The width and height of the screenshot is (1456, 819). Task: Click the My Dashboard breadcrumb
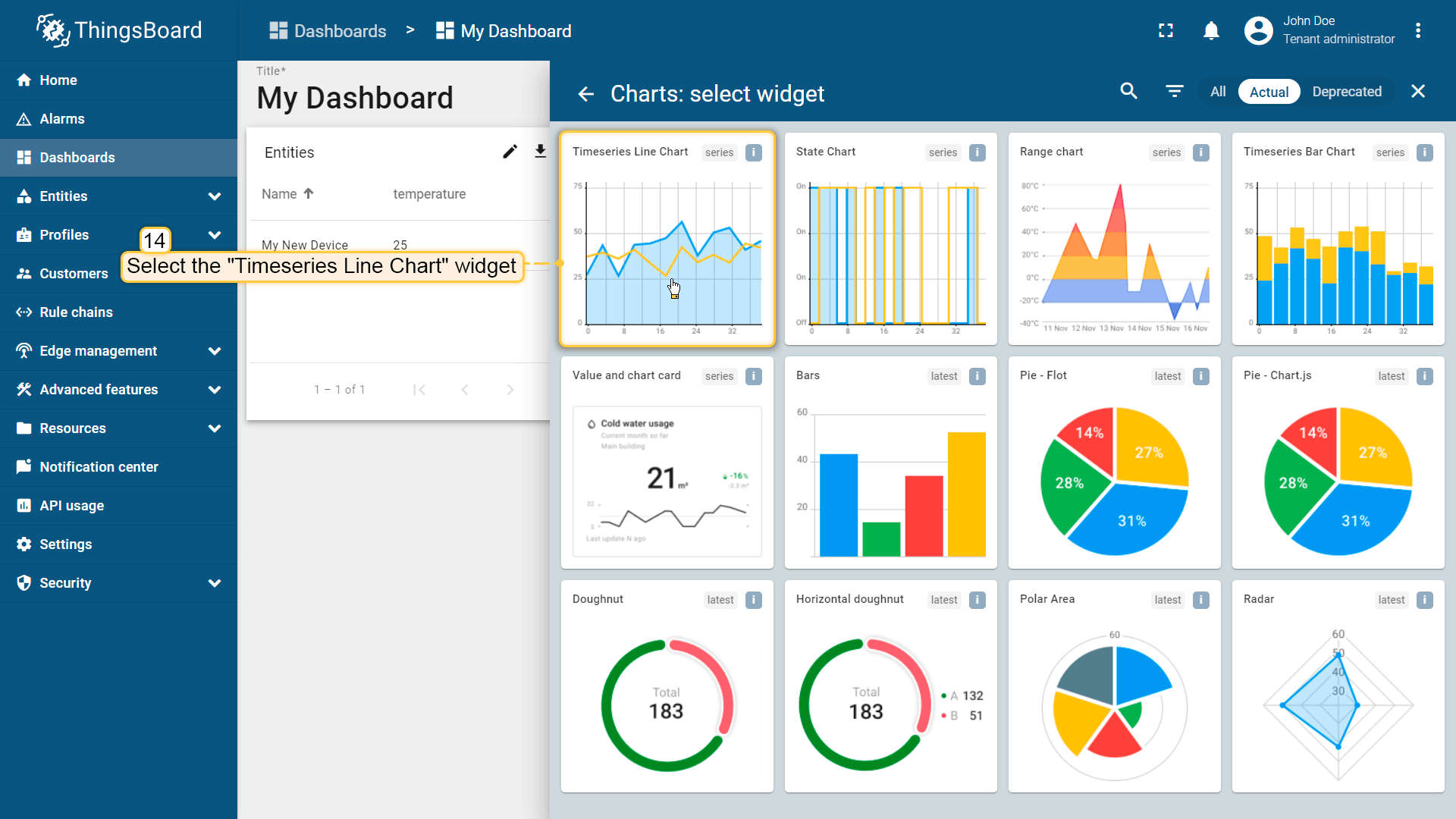tap(504, 31)
